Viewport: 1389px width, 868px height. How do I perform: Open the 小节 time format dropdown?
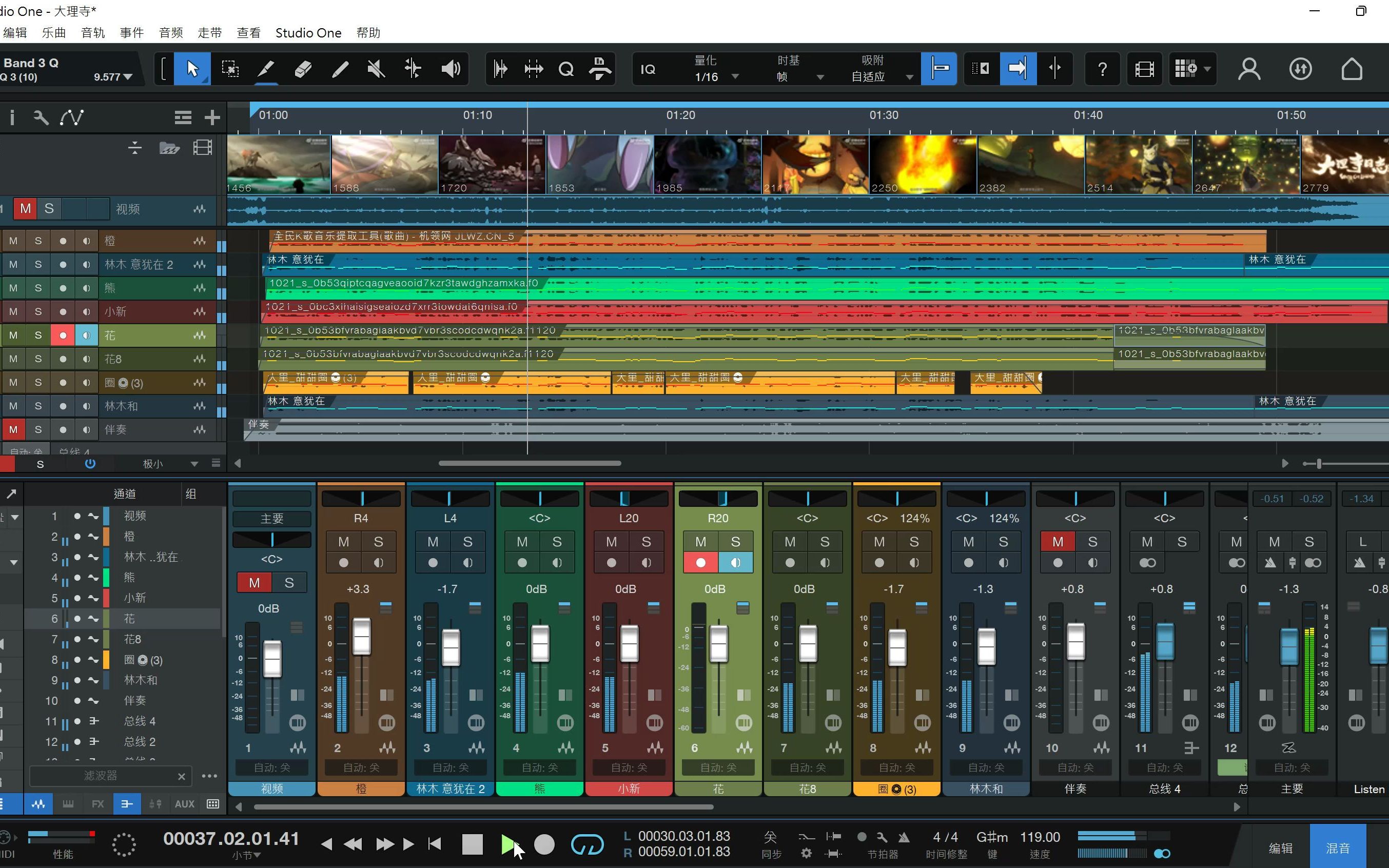246,855
